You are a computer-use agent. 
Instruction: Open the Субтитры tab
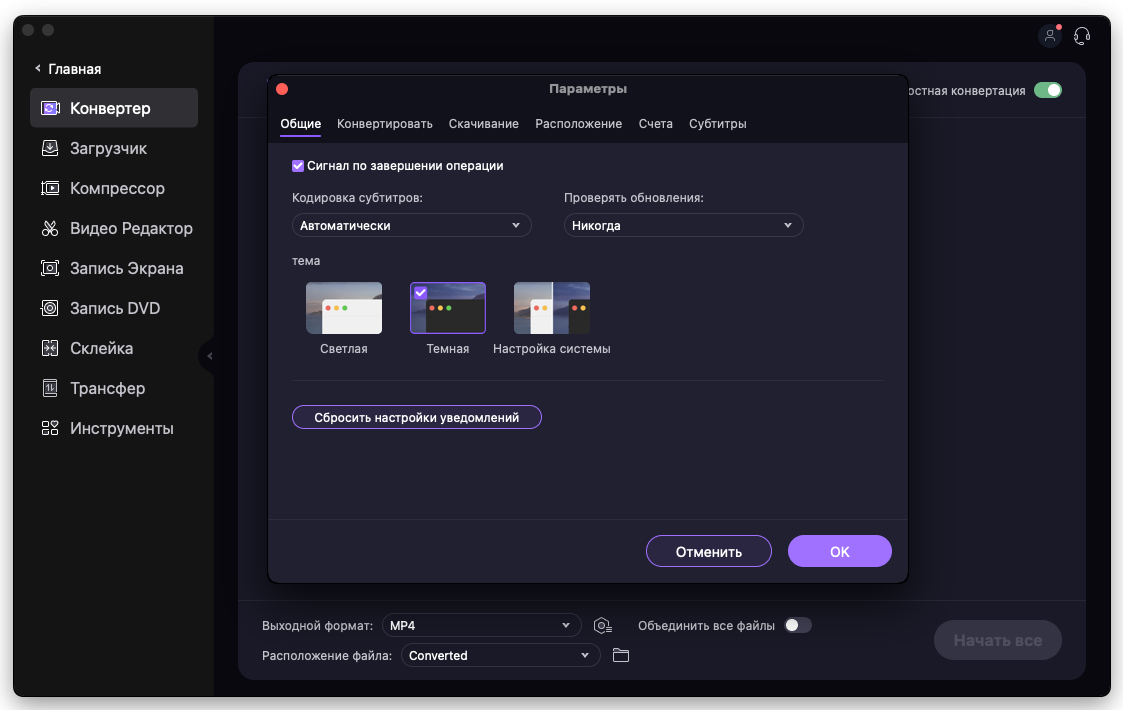click(717, 124)
